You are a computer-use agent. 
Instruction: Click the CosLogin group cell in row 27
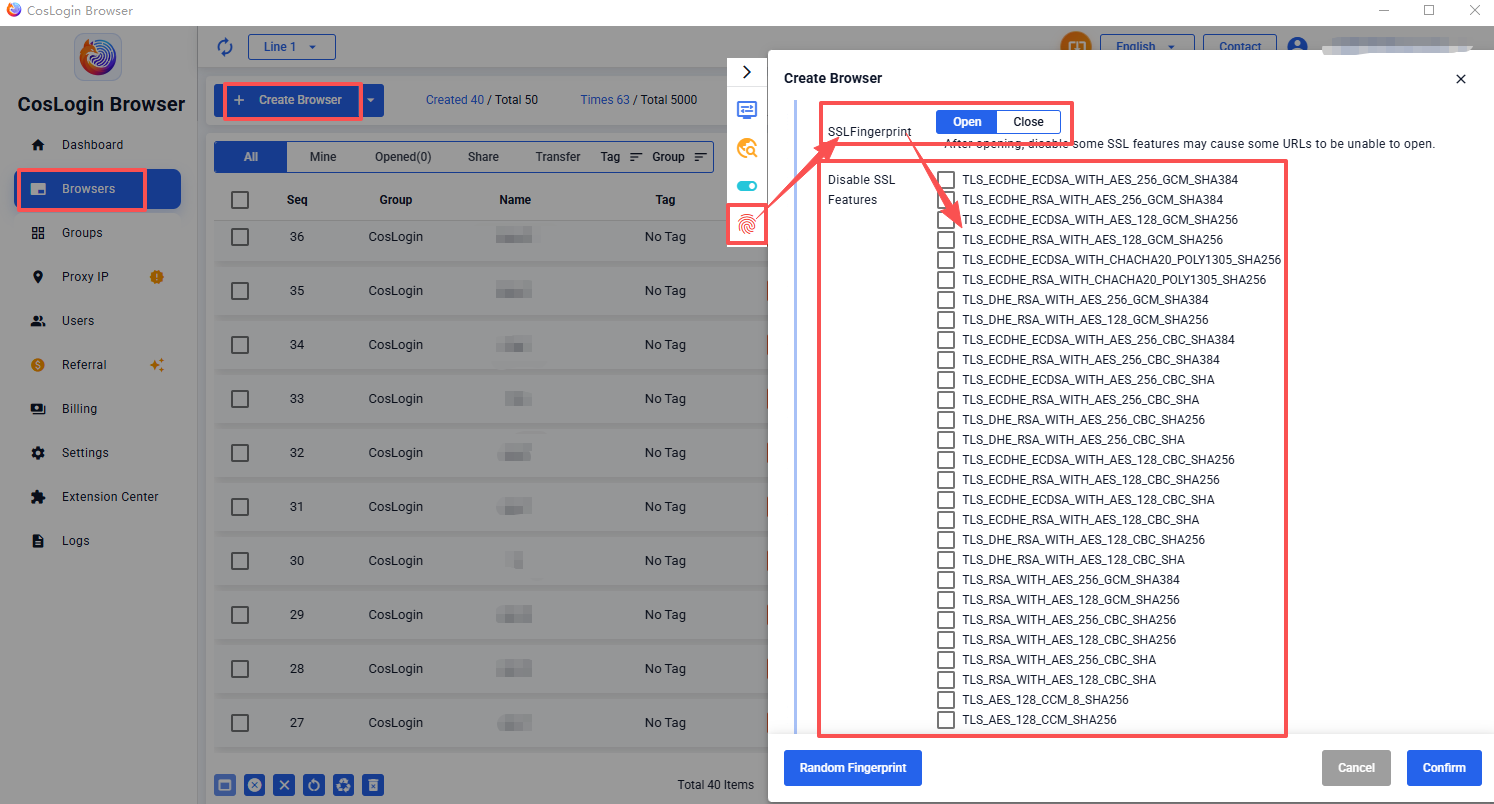pos(396,723)
